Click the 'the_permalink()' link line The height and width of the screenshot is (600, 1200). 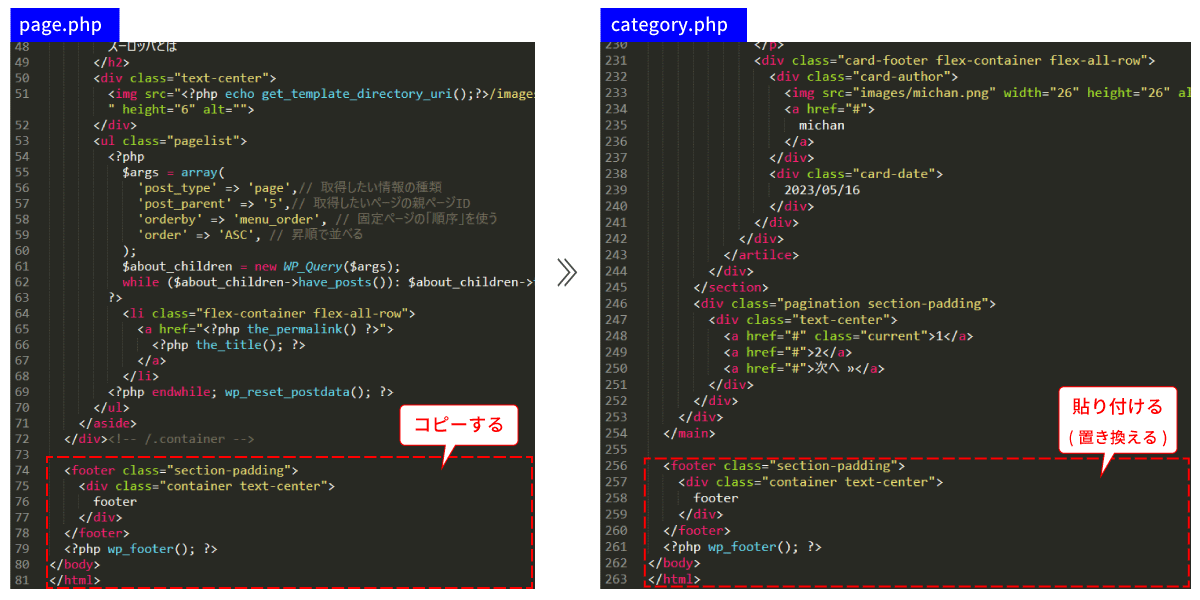point(265,330)
